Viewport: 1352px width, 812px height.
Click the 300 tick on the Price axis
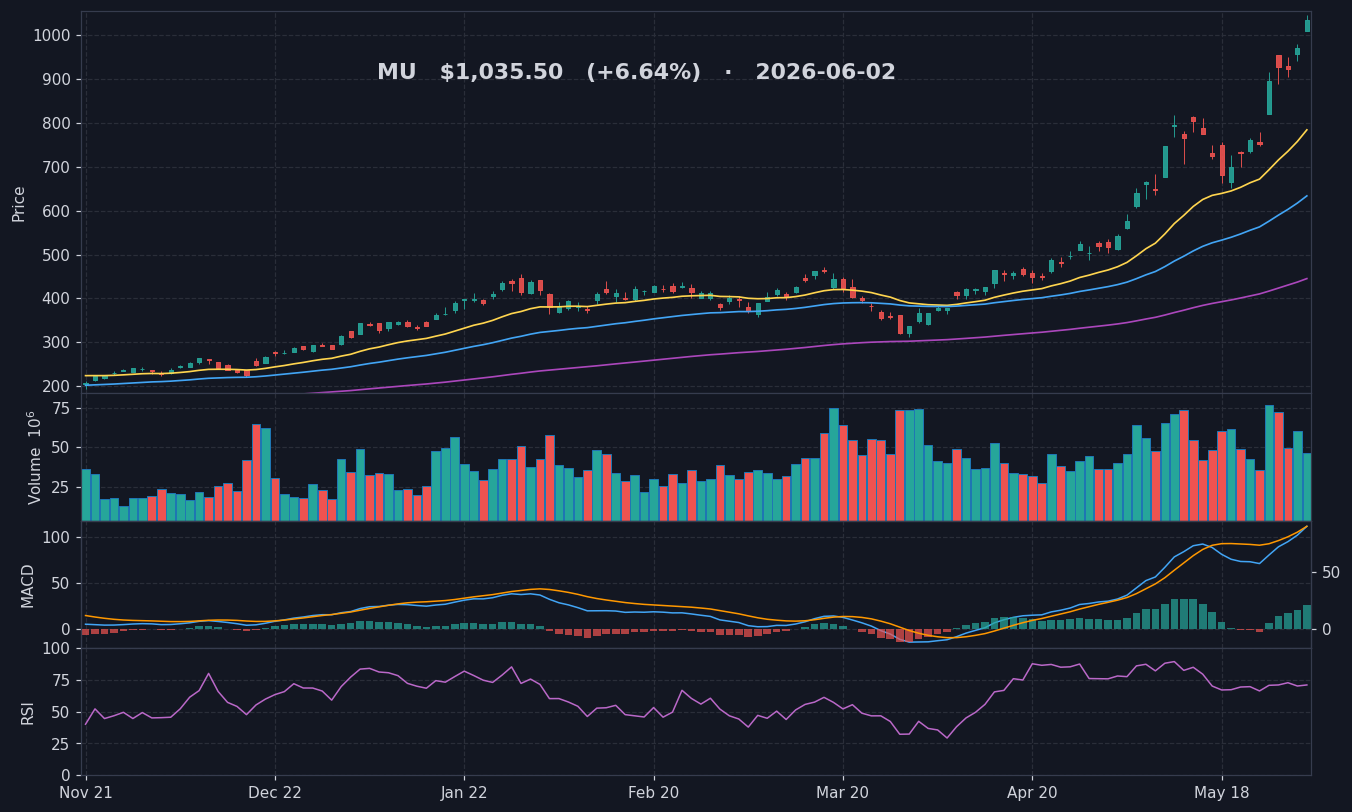click(x=56, y=343)
